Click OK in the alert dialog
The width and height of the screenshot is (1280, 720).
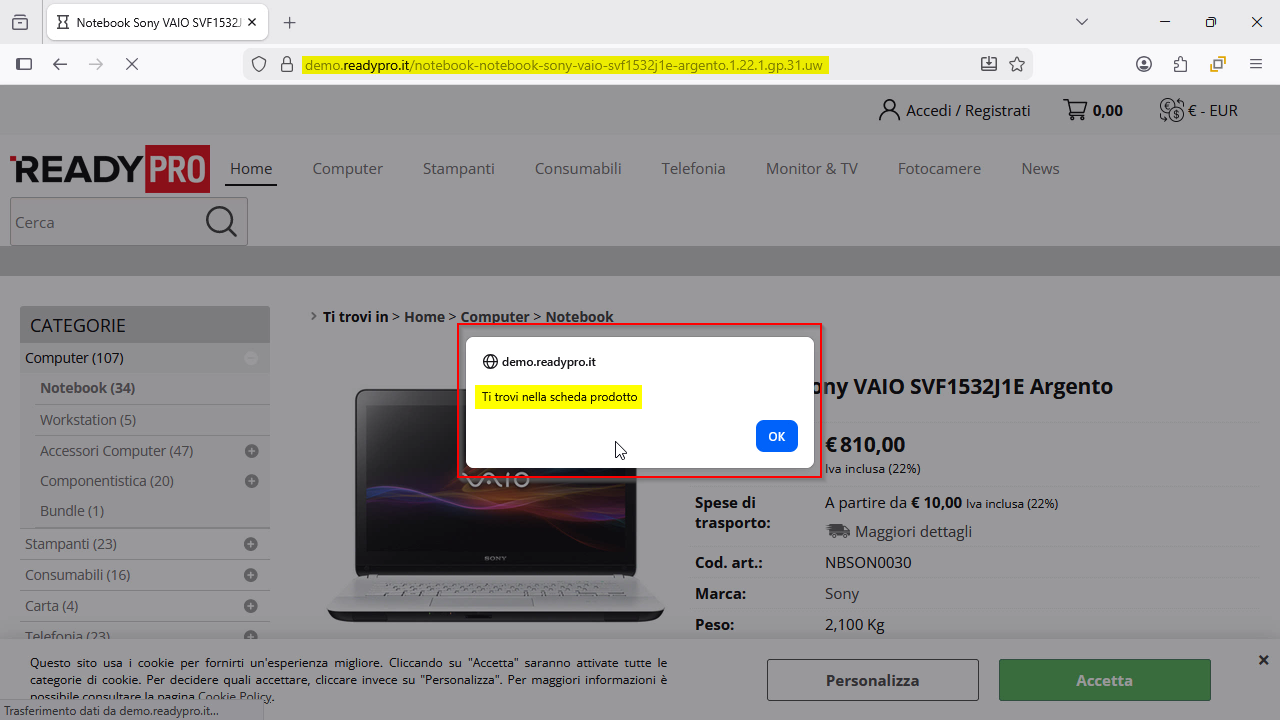tap(776, 436)
